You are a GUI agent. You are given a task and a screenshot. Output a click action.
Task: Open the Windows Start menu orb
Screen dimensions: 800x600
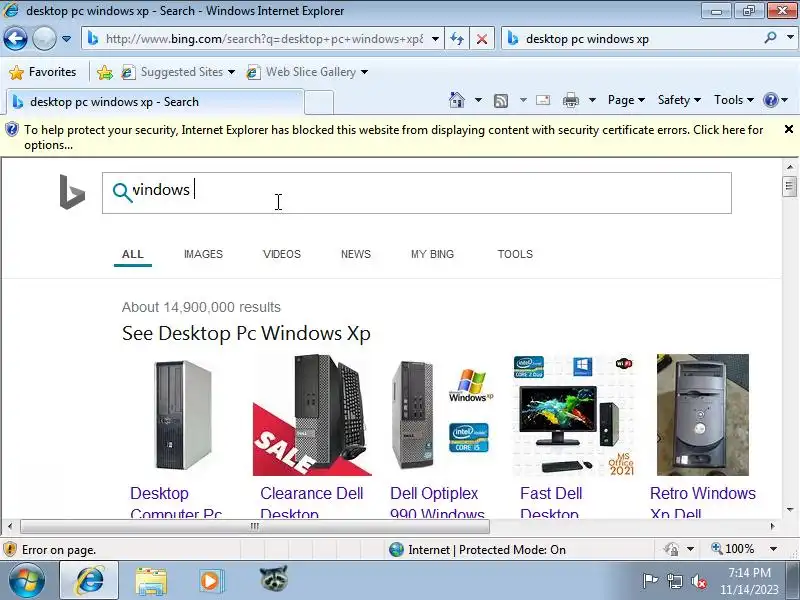(27, 581)
